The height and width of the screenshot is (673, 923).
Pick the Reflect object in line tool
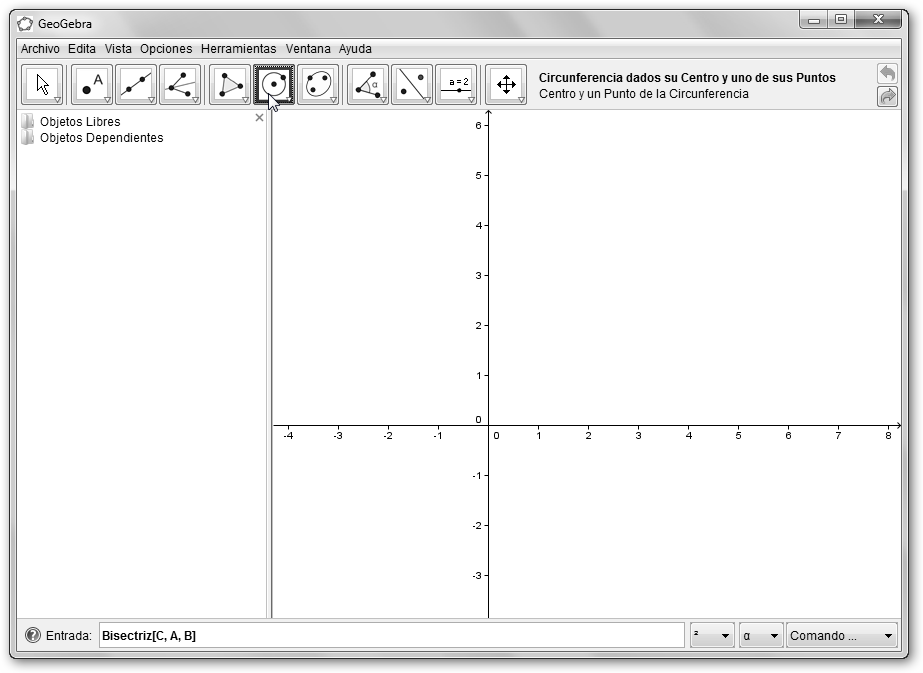pos(412,85)
